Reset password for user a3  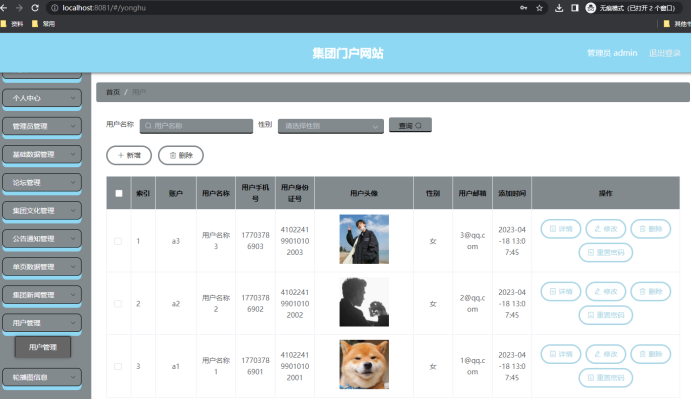606,253
